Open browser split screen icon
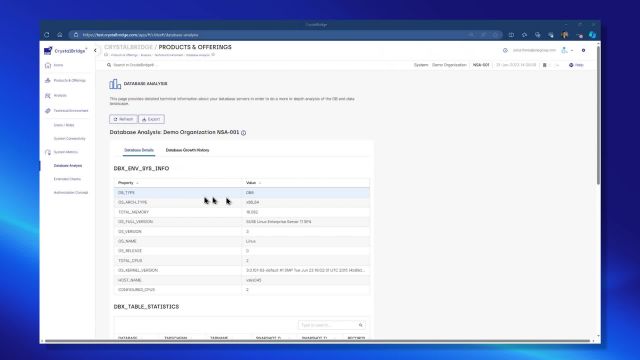This screenshot has height=360, width=640. [x=511, y=35]
